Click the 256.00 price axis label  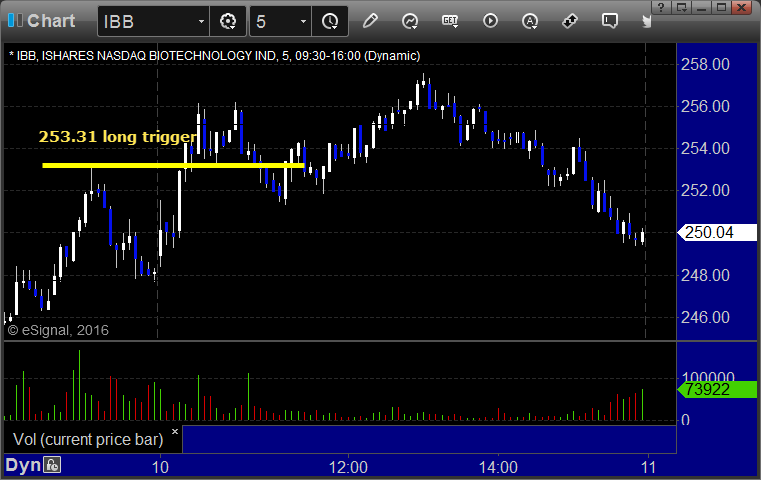pos(705,106)
